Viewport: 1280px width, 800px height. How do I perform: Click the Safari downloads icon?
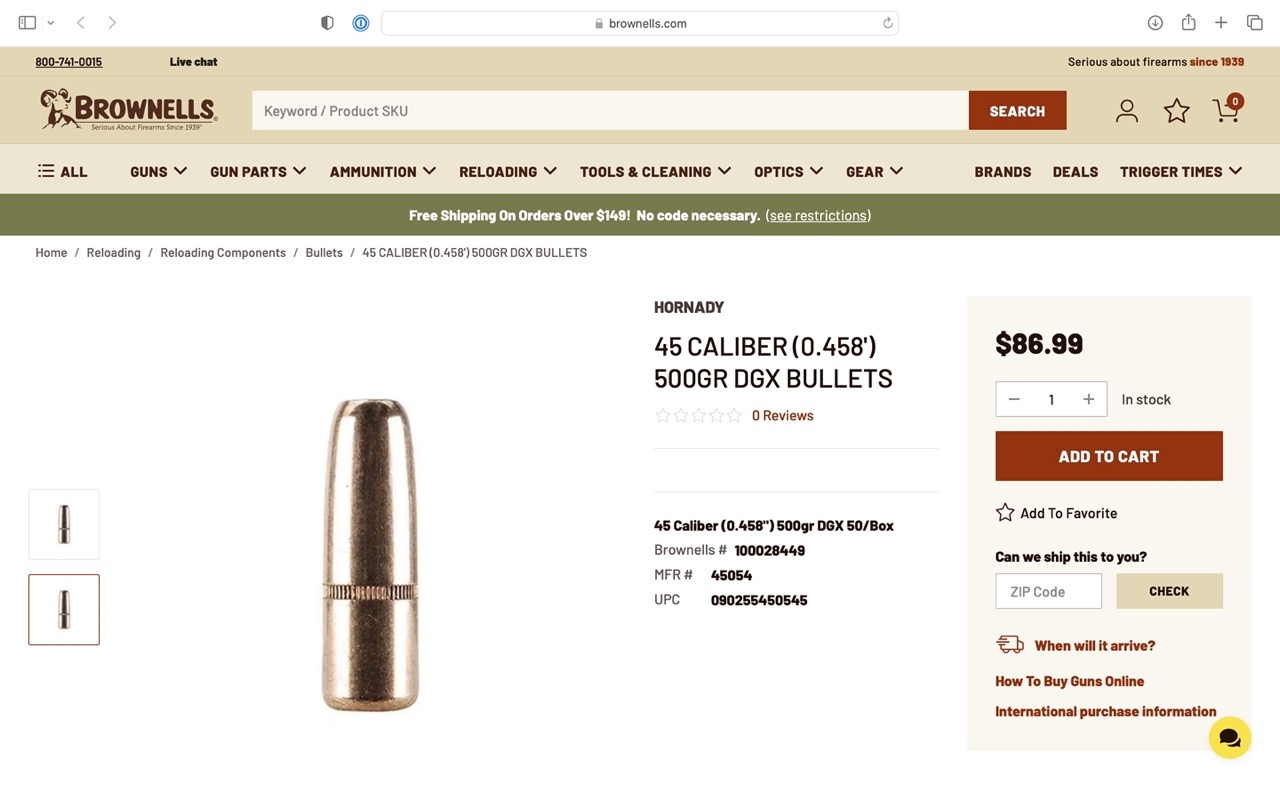point(1155,23)
